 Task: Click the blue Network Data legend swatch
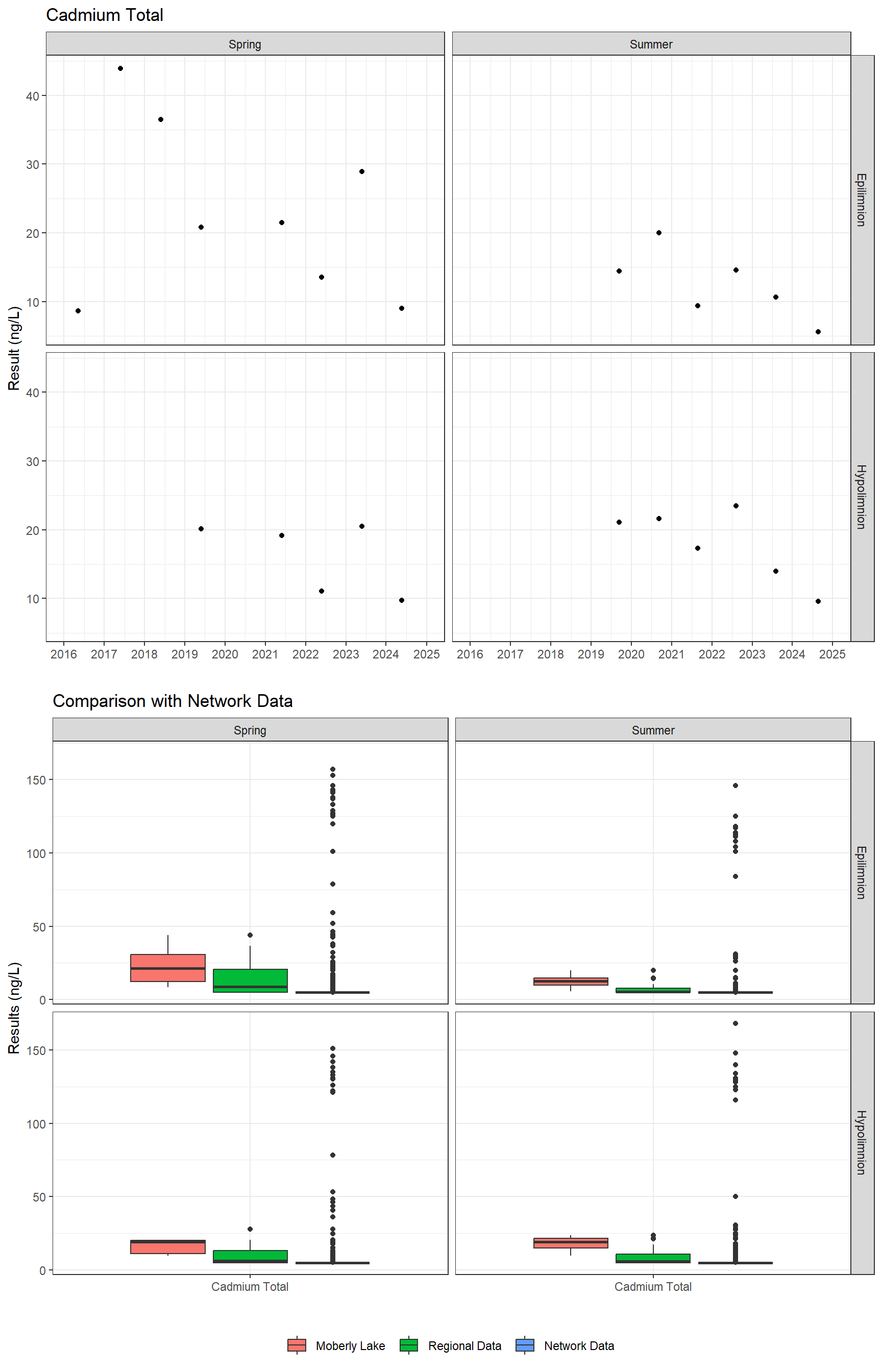coord(525,1345)
